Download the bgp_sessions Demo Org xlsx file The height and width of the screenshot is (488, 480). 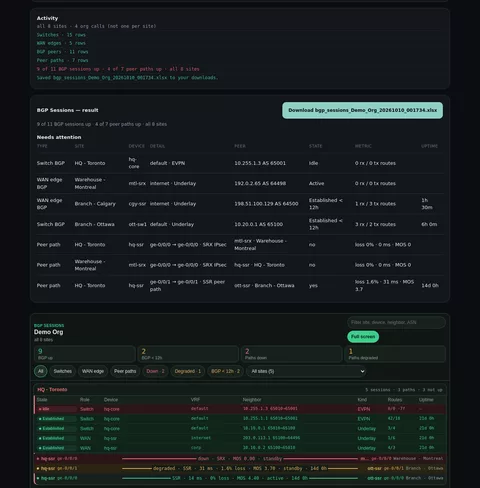pos(362,110)
